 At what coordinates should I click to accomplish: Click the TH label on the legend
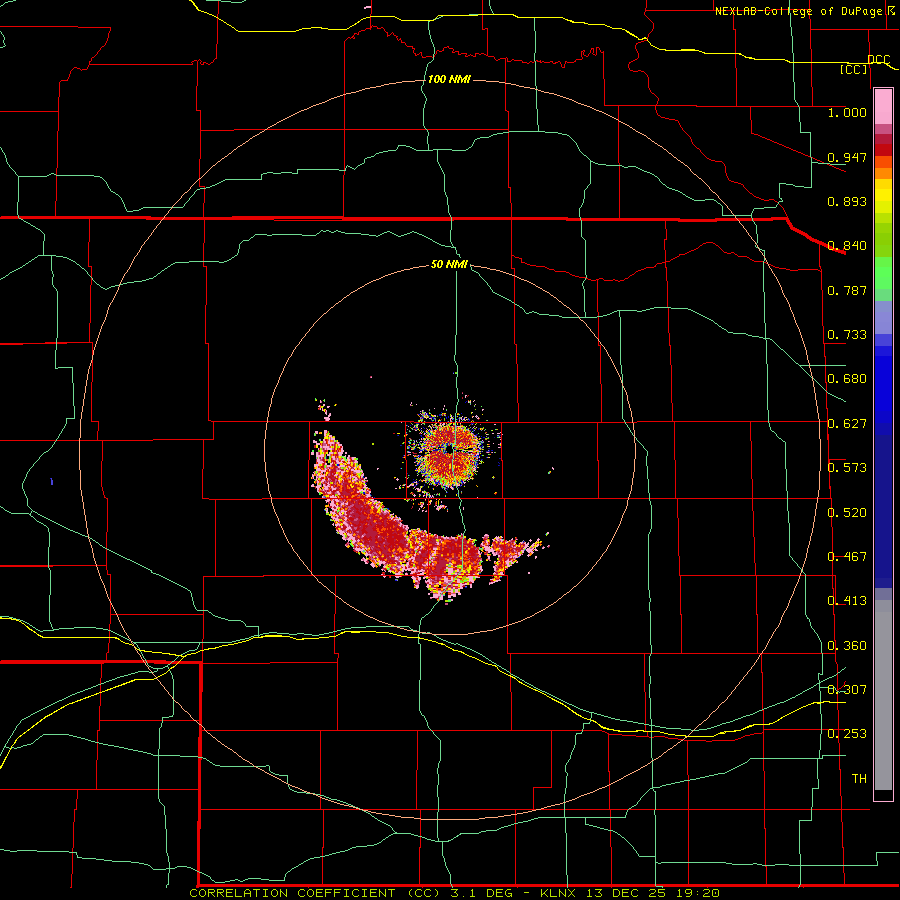click(859, 779)
